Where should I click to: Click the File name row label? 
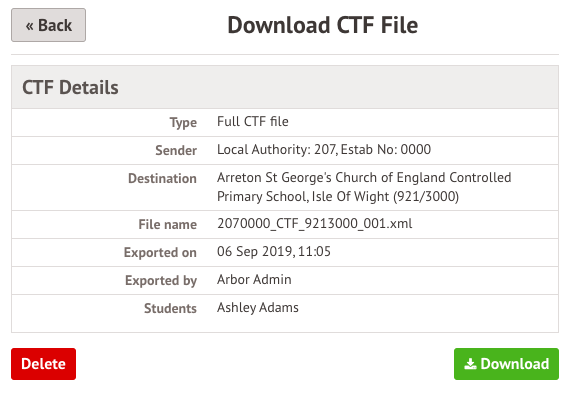[x=168, y=224]
